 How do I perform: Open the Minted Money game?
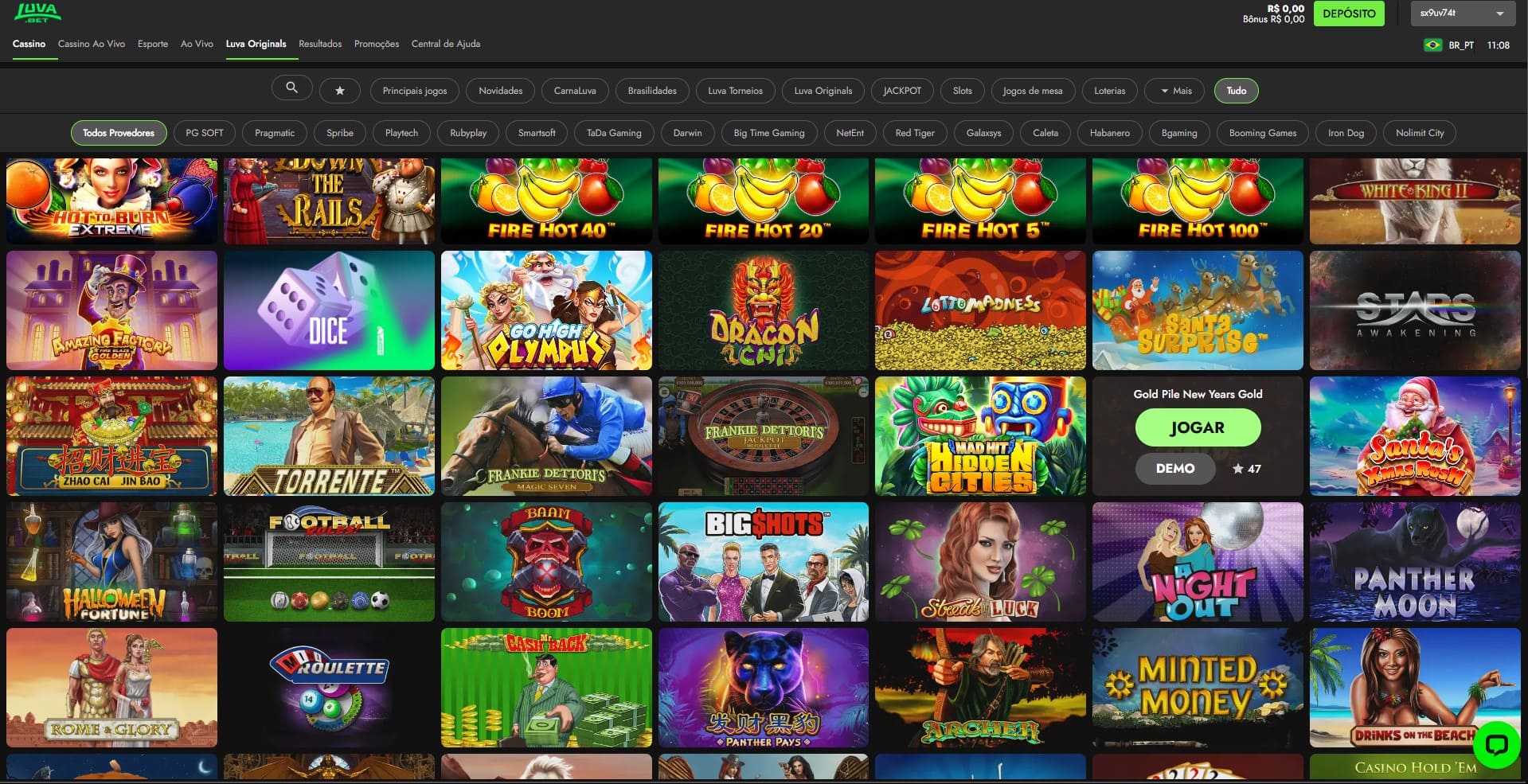(x=1198, y=688)
